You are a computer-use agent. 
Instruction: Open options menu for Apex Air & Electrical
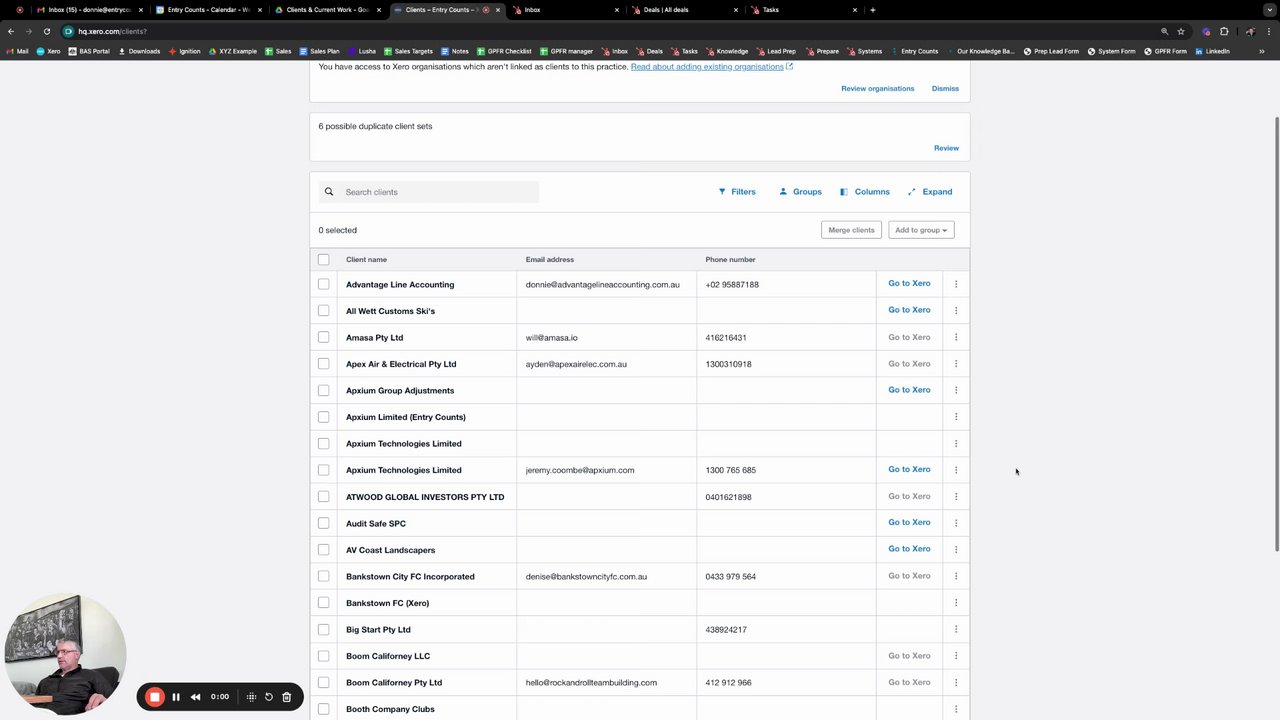click(x=956, y=364)
